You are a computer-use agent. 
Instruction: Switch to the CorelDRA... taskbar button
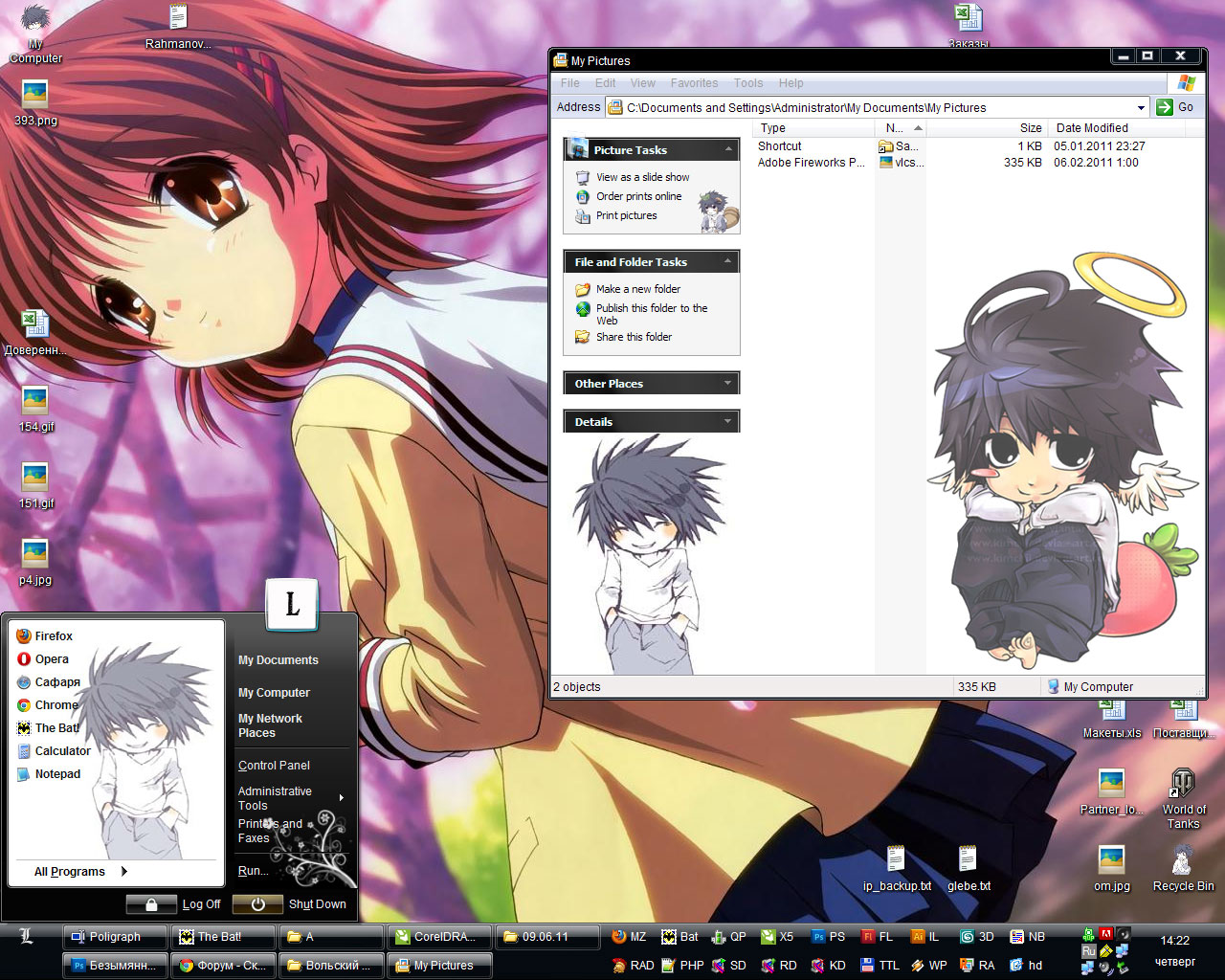click(439, 937)
